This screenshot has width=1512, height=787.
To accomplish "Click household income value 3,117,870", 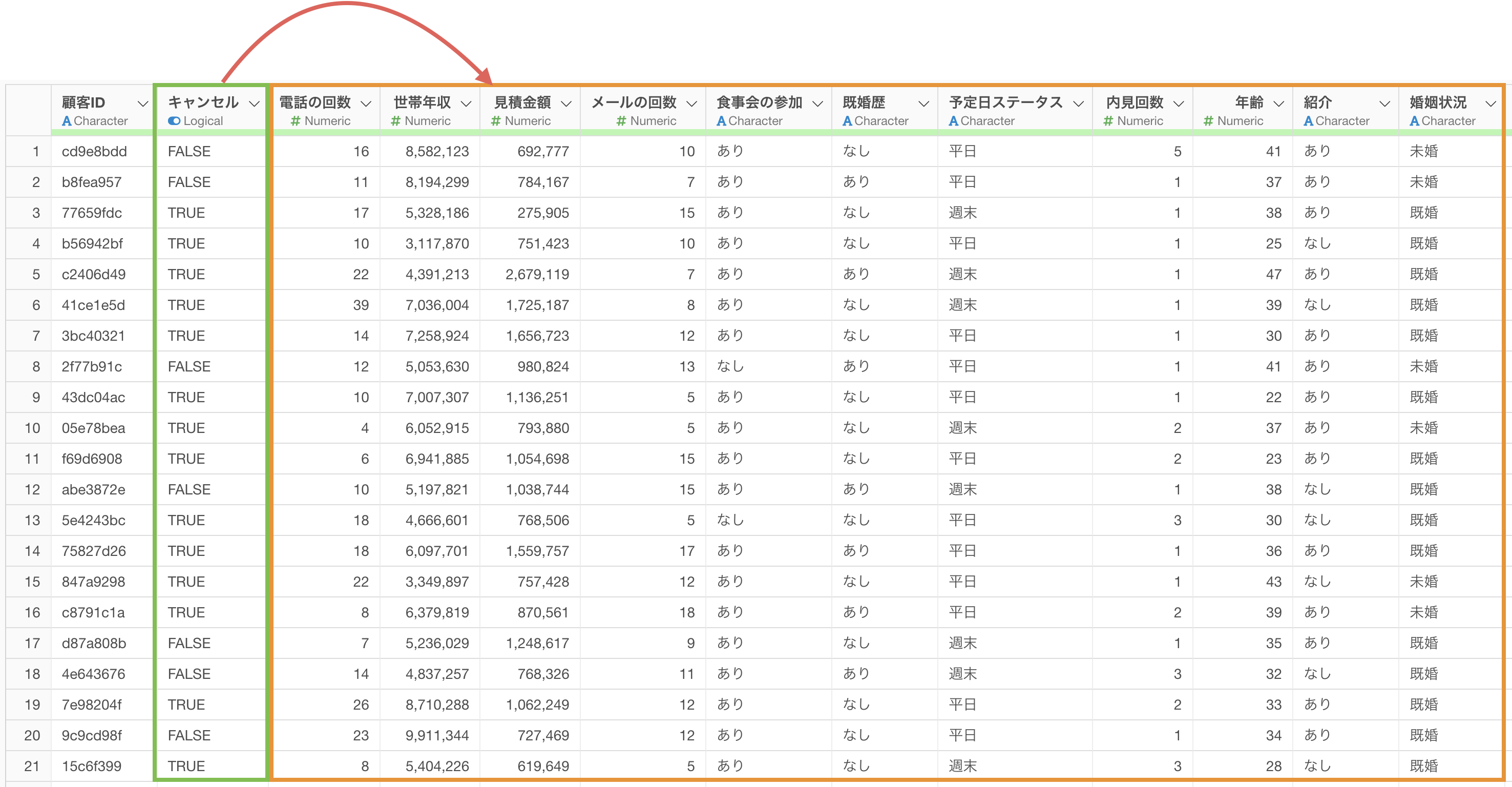I will pyautogui.click(x=437, y=244).
